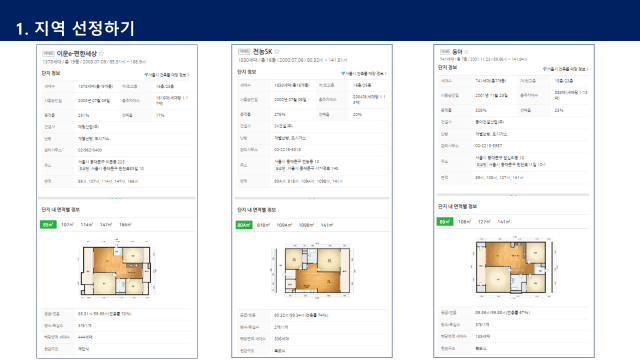640x360 pixels.
Task: Click '단지 정보' heading in 동아 card
Action: 448,67
